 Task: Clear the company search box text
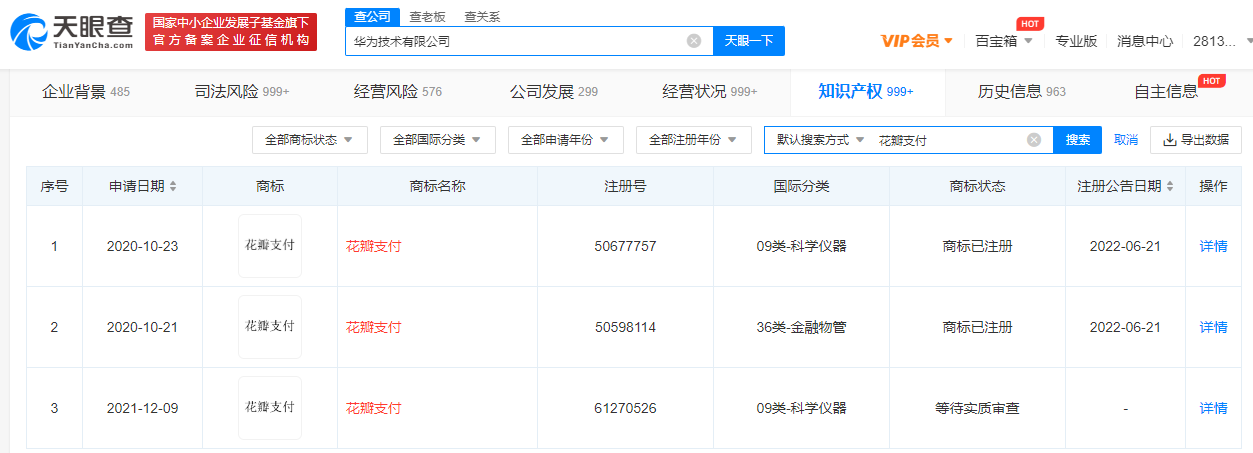[x=694, y=41]
